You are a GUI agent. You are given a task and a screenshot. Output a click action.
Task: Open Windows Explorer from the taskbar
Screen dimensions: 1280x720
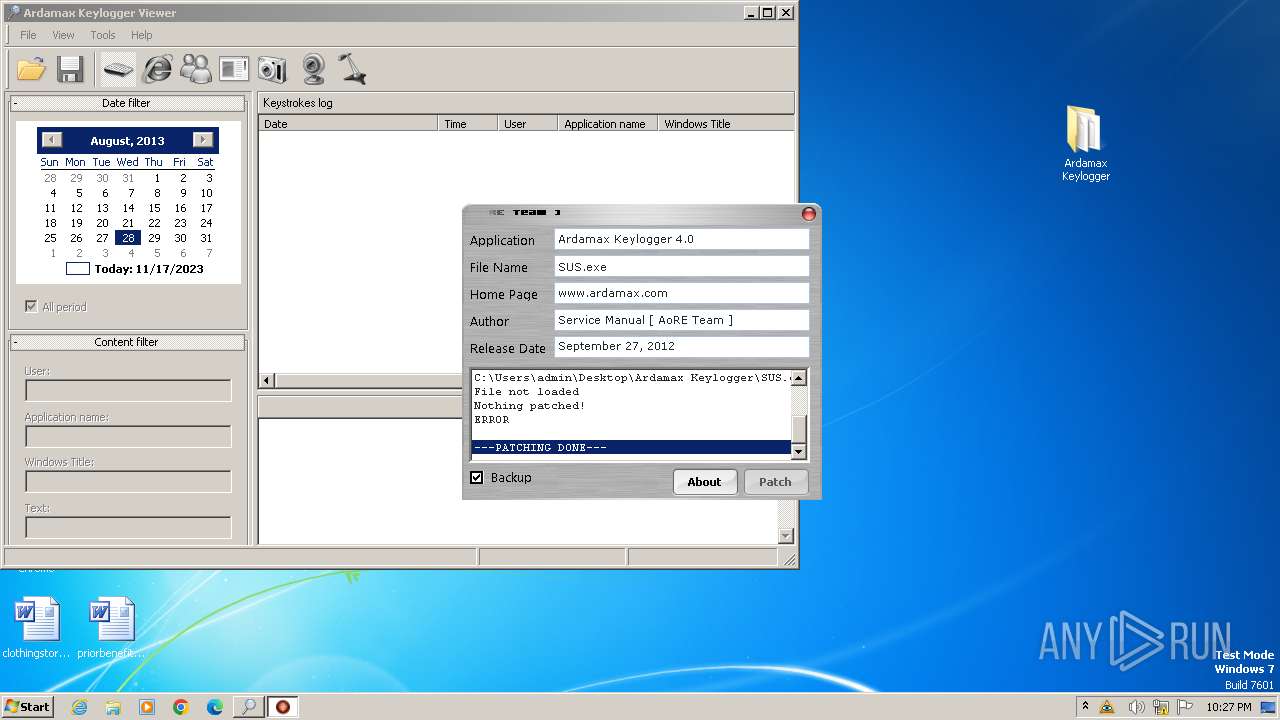pos(113,707)
